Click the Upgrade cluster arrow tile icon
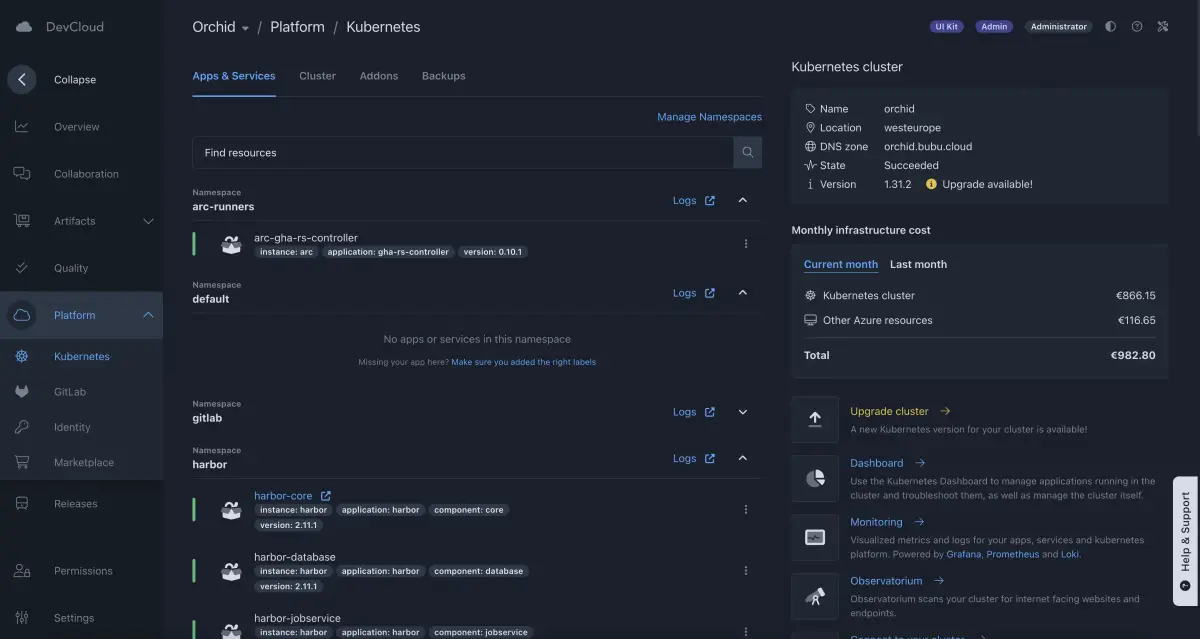The width and height of the screenshot is (1200, 639). coord(815,419)
